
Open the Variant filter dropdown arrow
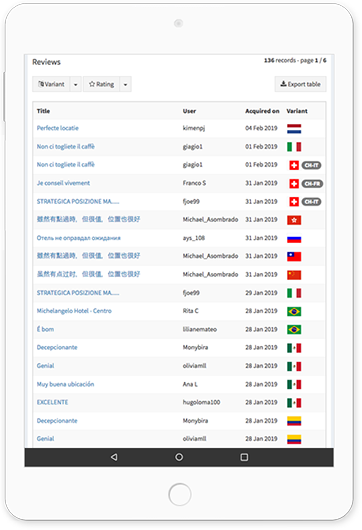(76, 85)
